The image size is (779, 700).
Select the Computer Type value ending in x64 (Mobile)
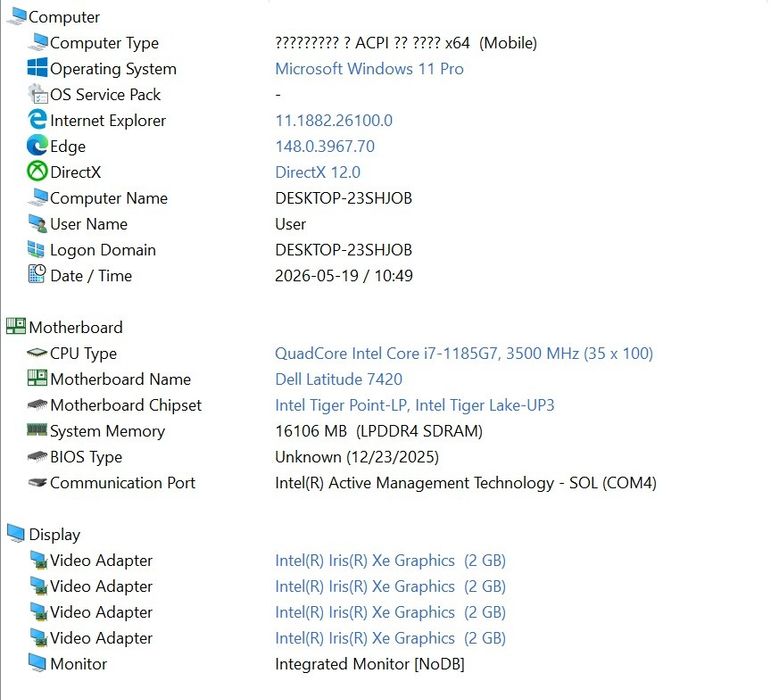(406, 43)
